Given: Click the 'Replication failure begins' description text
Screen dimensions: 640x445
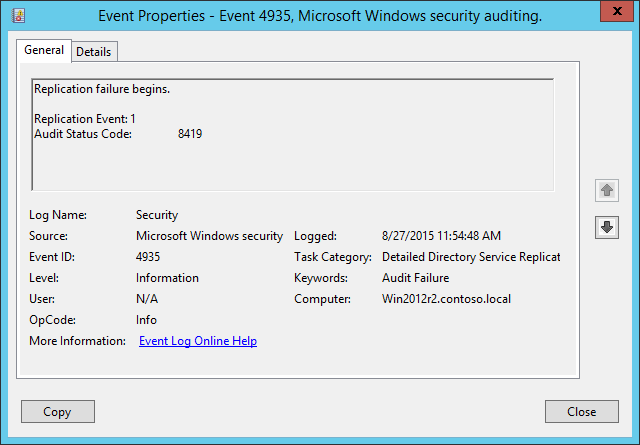Looking at the screenshot, I should [102, 90].
